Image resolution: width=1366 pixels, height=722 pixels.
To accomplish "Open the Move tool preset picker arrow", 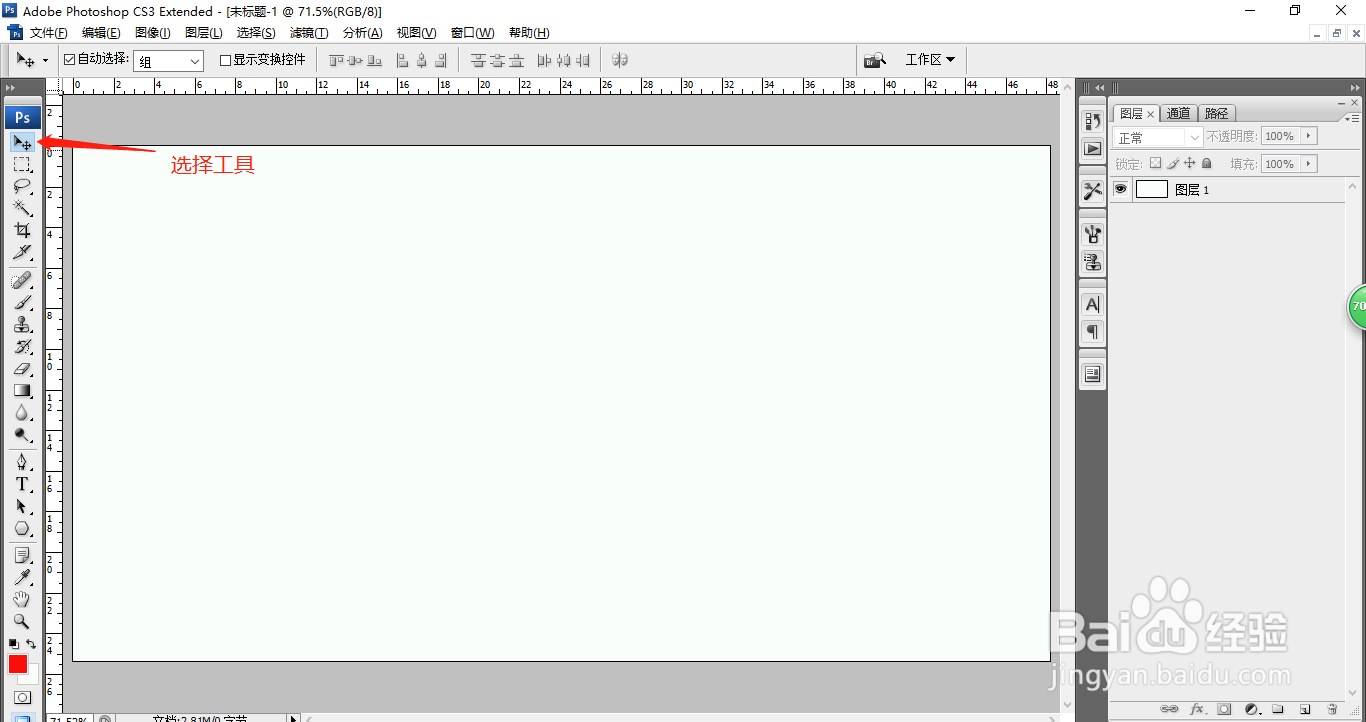I will 45,61.
